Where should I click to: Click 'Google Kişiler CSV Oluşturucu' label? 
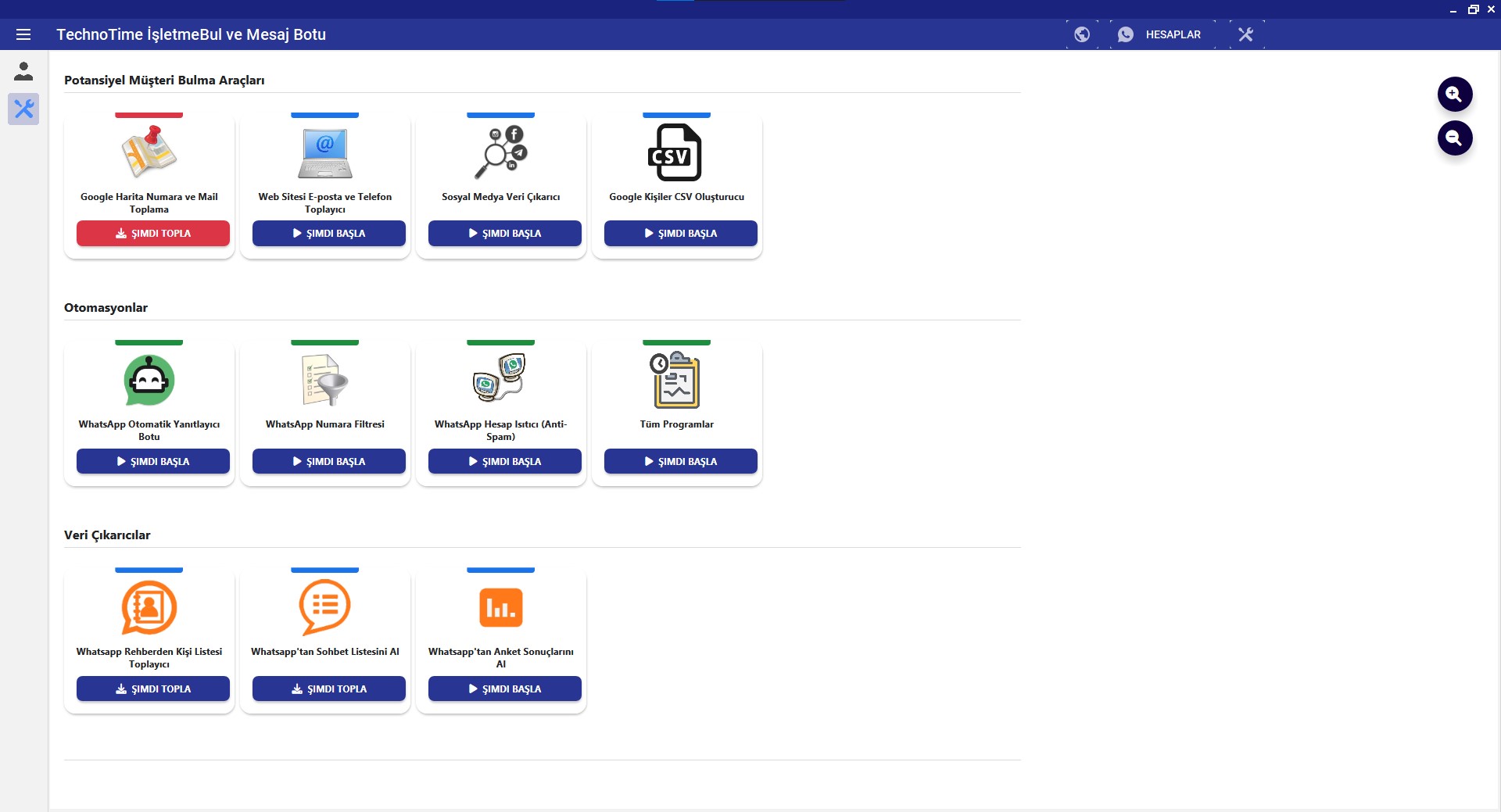676,197
